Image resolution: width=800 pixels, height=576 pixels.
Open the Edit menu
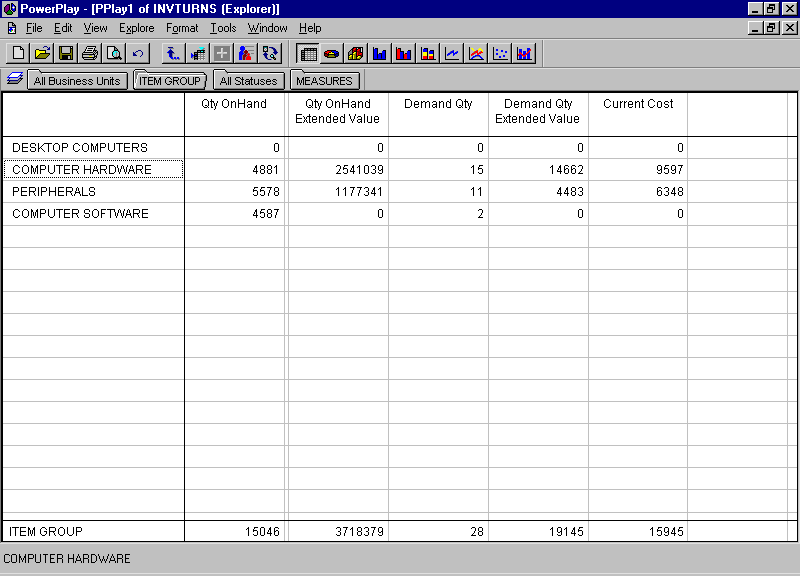coord(63,28)
